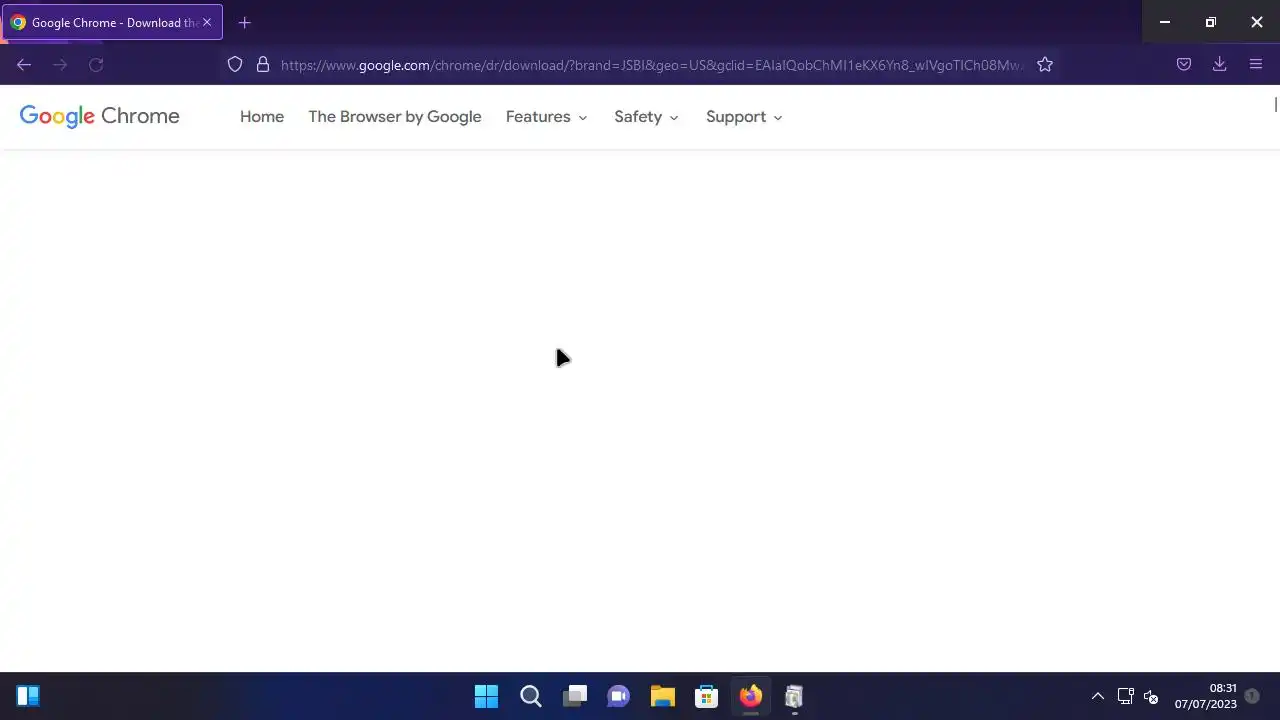Launch the Teams Chat taskbar icon

click(619, 696)
